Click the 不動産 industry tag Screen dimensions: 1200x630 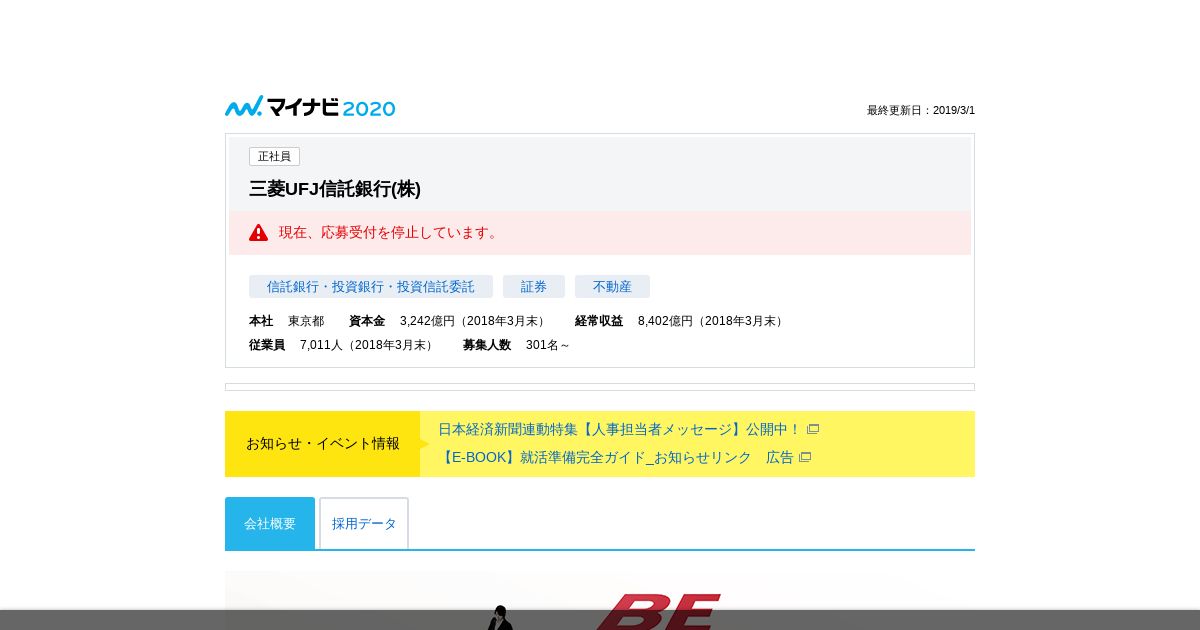(612, 287)
